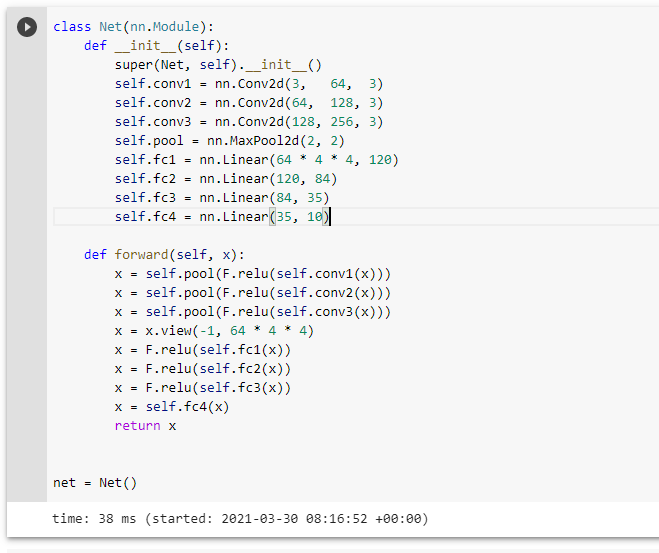Image resolution: width=659 pixels, height=553 pixels.
Task: Click the forward line calling self.conv3(x)
Action: [253, 312]
